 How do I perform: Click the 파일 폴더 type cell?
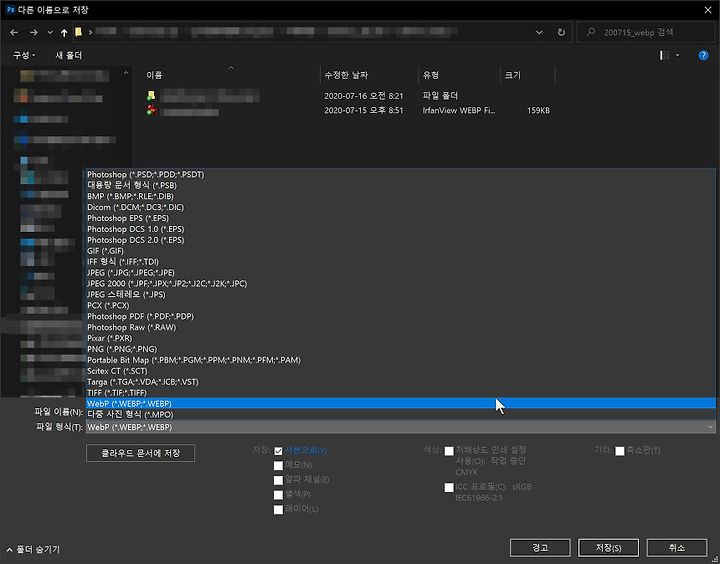(440, 96)
